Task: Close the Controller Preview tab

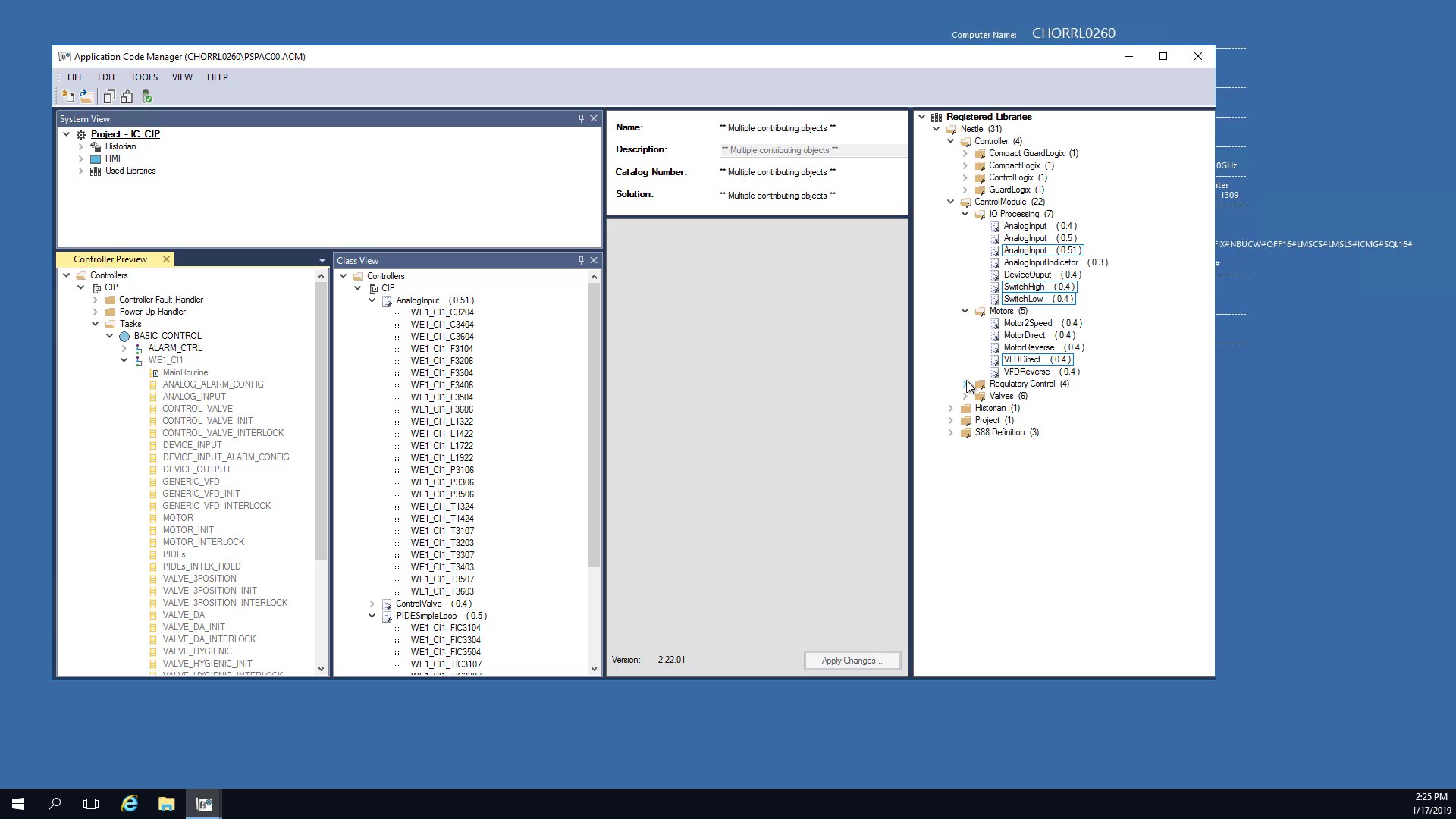Action: (166, 259)
